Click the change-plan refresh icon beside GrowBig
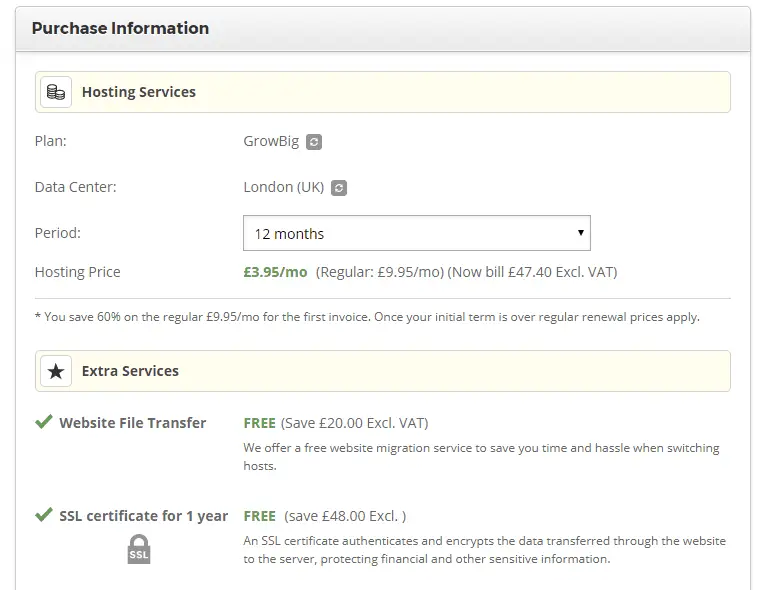This screenshot has width=766, height=590. pos(314,142)
